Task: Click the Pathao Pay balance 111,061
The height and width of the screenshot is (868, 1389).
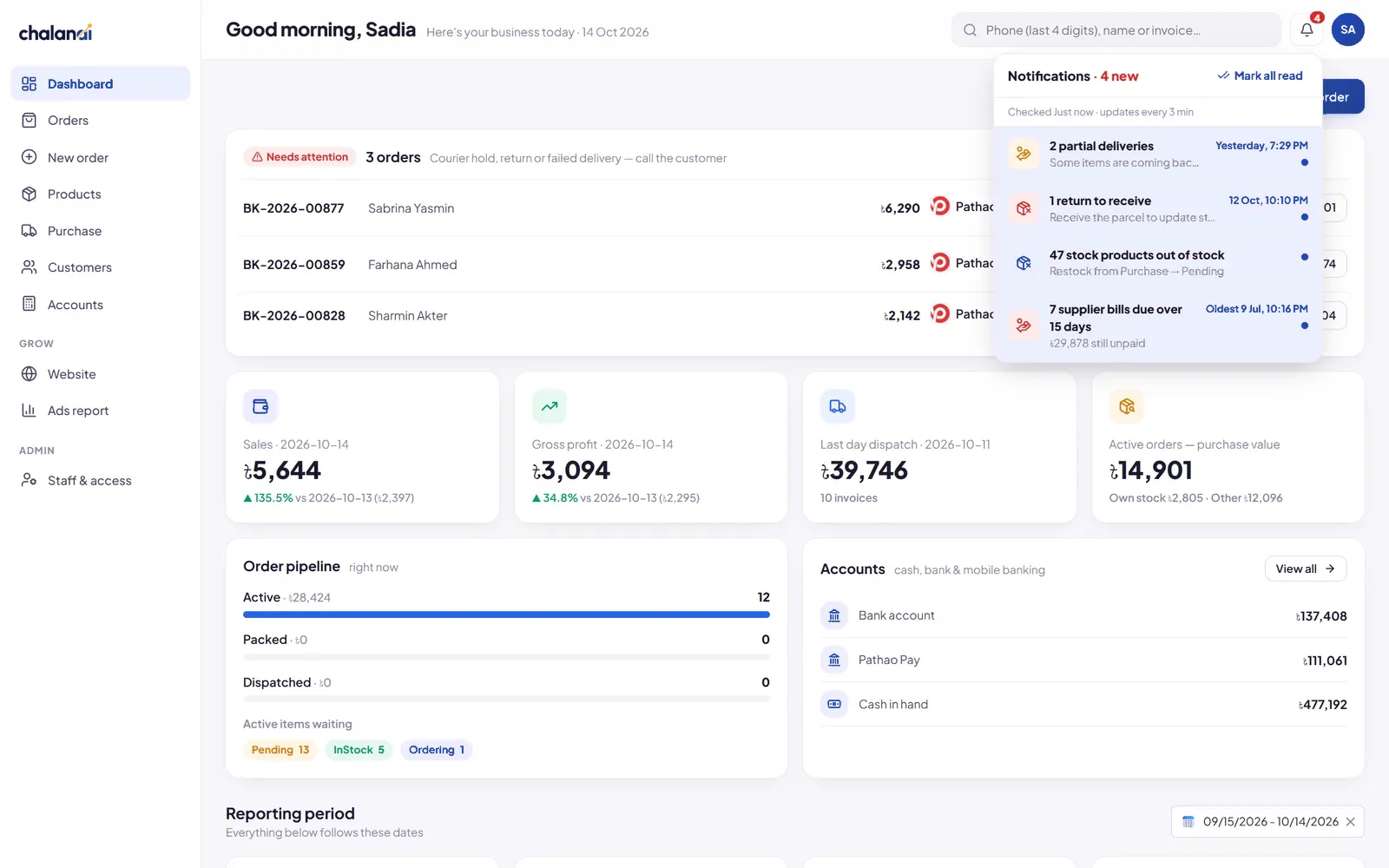Action: click(x=1325, y=661)
